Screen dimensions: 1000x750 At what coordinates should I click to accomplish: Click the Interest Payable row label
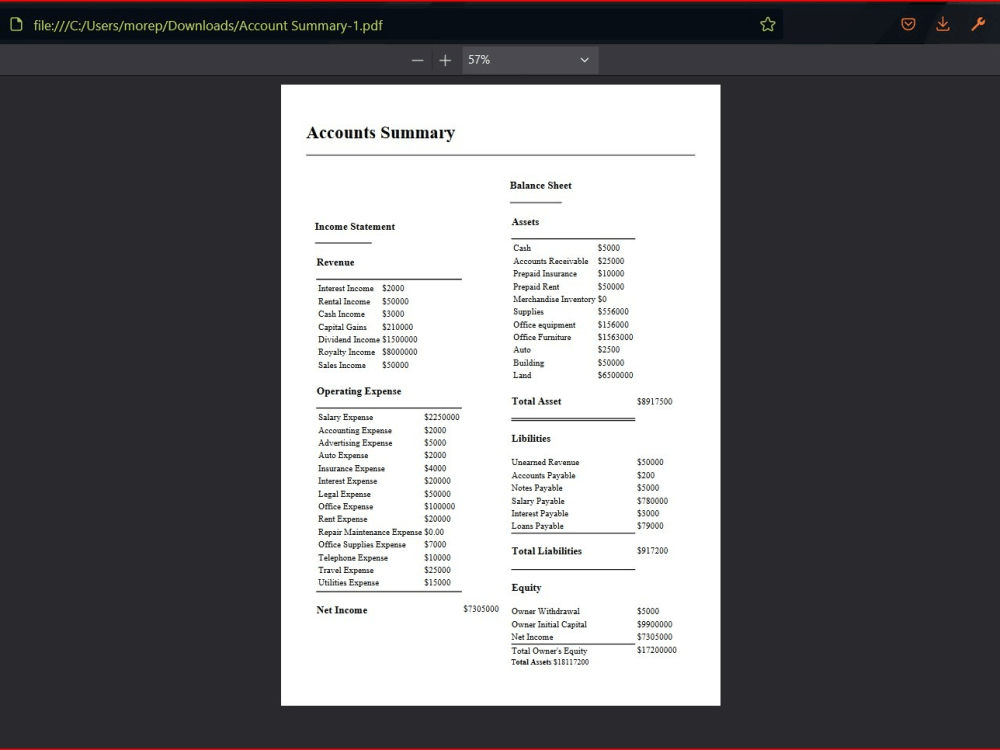click(x=540, y=513)
